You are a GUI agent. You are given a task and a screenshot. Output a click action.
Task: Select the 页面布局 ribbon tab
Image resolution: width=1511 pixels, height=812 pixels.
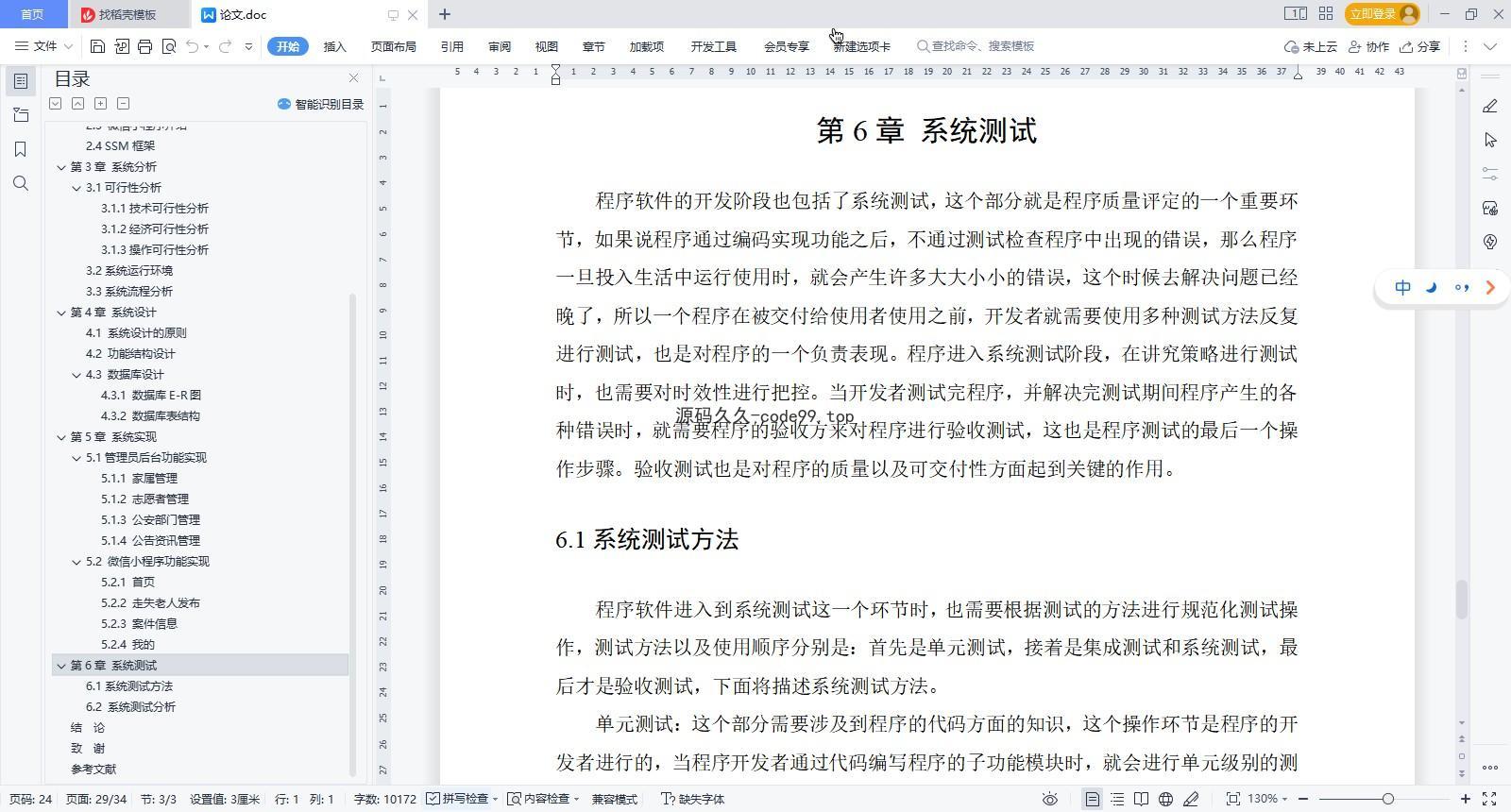tap(393, 46)
